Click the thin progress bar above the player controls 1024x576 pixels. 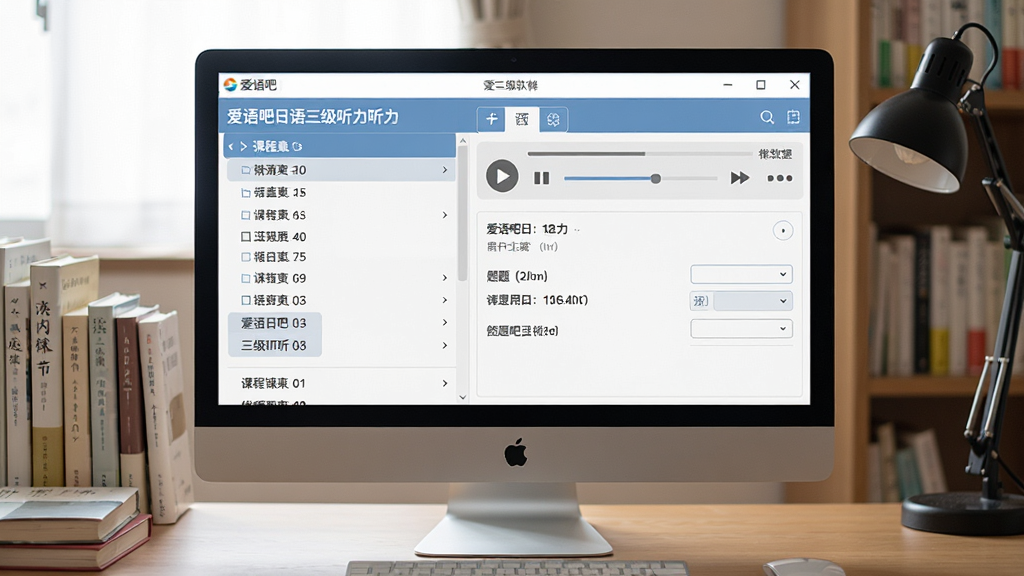640,154
